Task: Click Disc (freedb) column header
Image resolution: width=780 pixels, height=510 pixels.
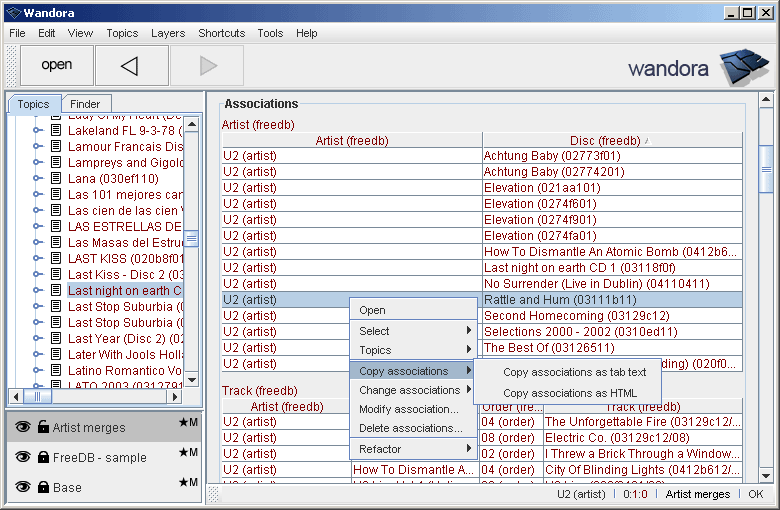Action: pos(612,141)
